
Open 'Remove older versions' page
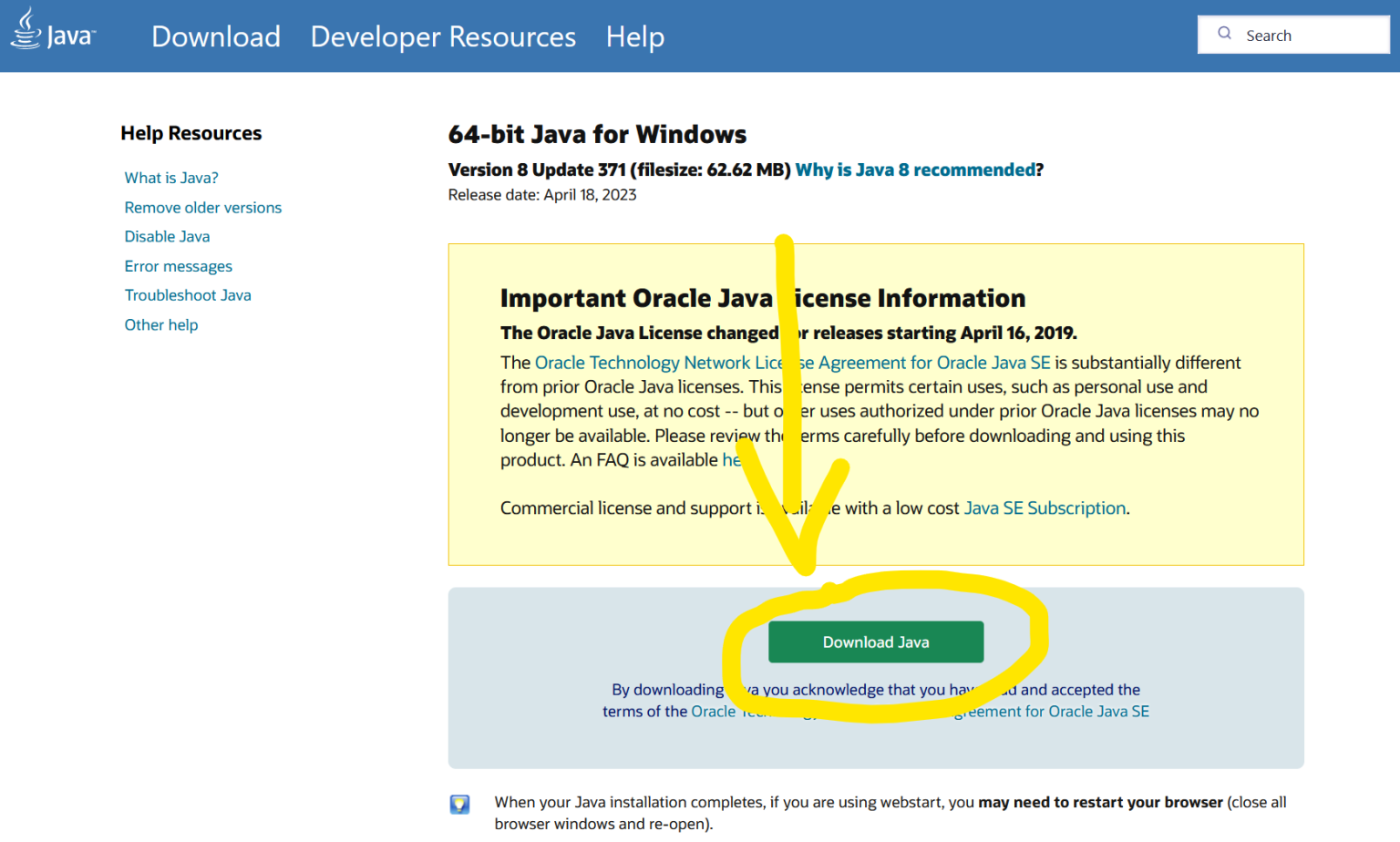point(202,208)
